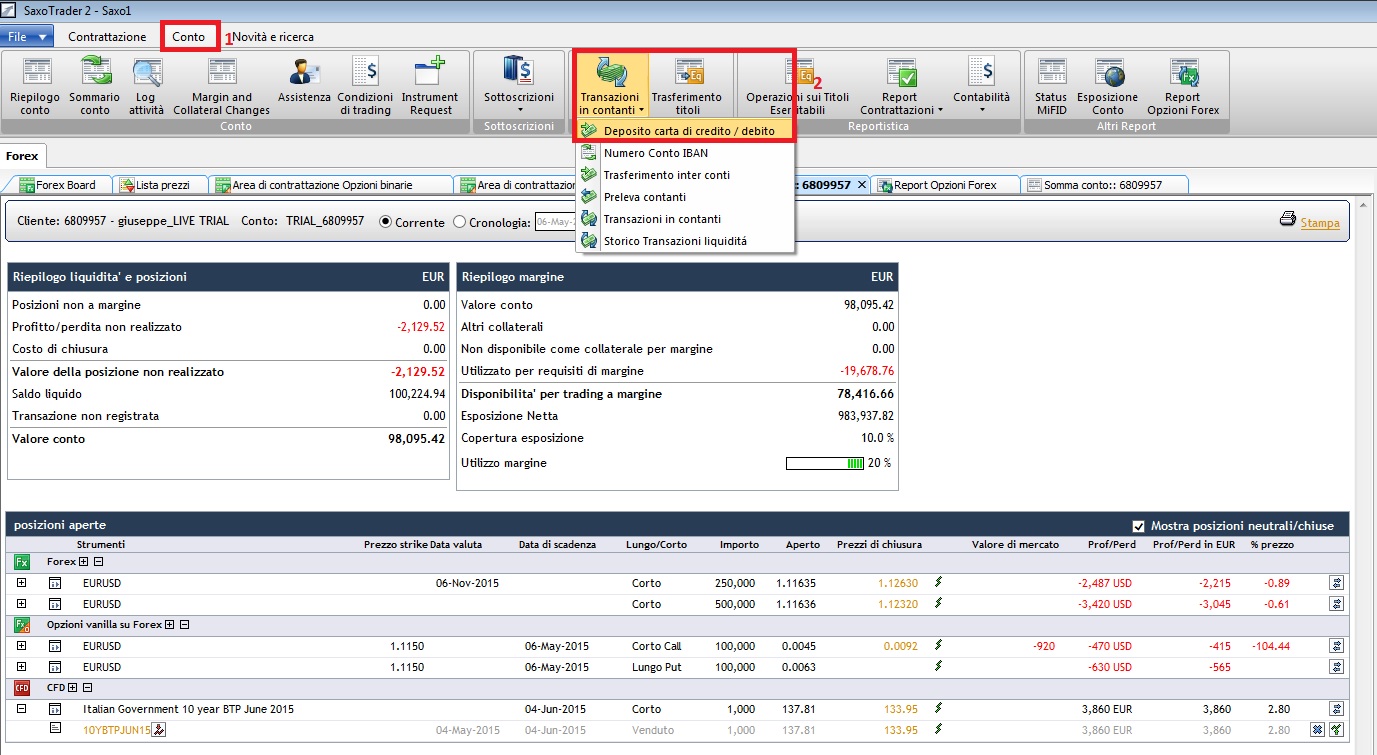Viewport: 1377px width, 755px height.
Task: Open the Sottoscrizioni dropdown button
Action: pyautogui.click(x=519, y=86)
